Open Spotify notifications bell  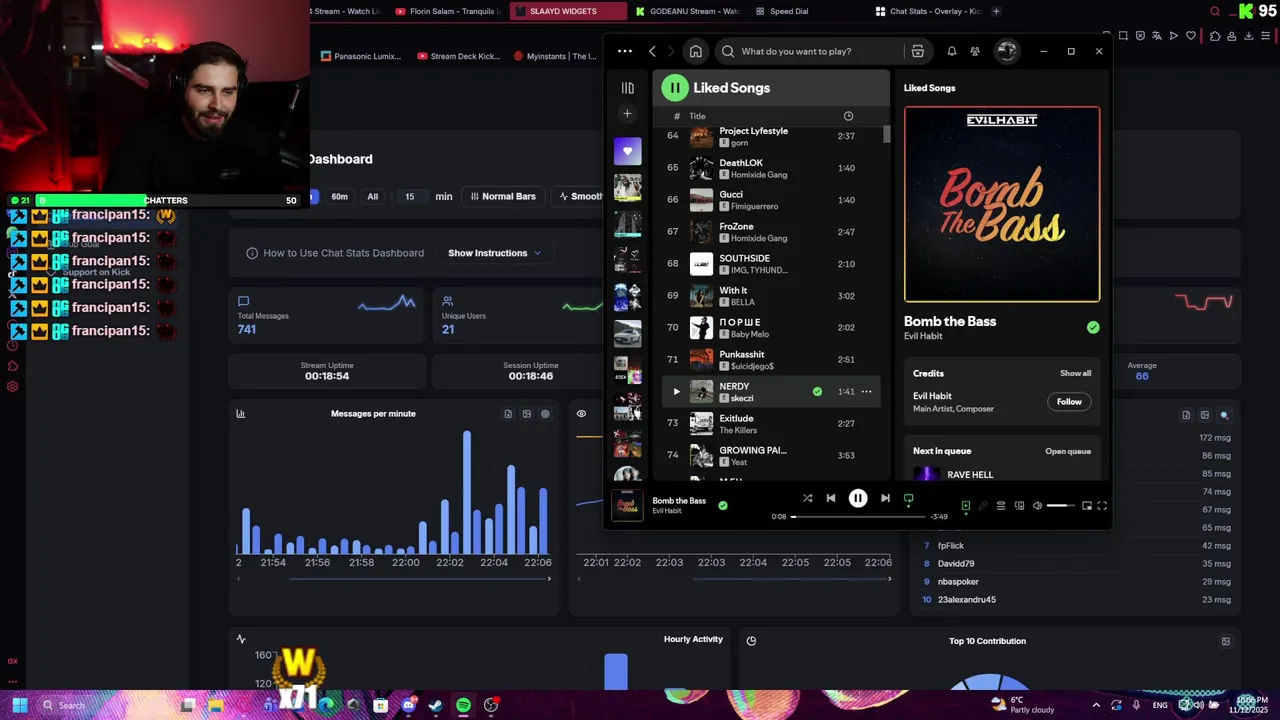pyautogui.click(x=952, y=51)
